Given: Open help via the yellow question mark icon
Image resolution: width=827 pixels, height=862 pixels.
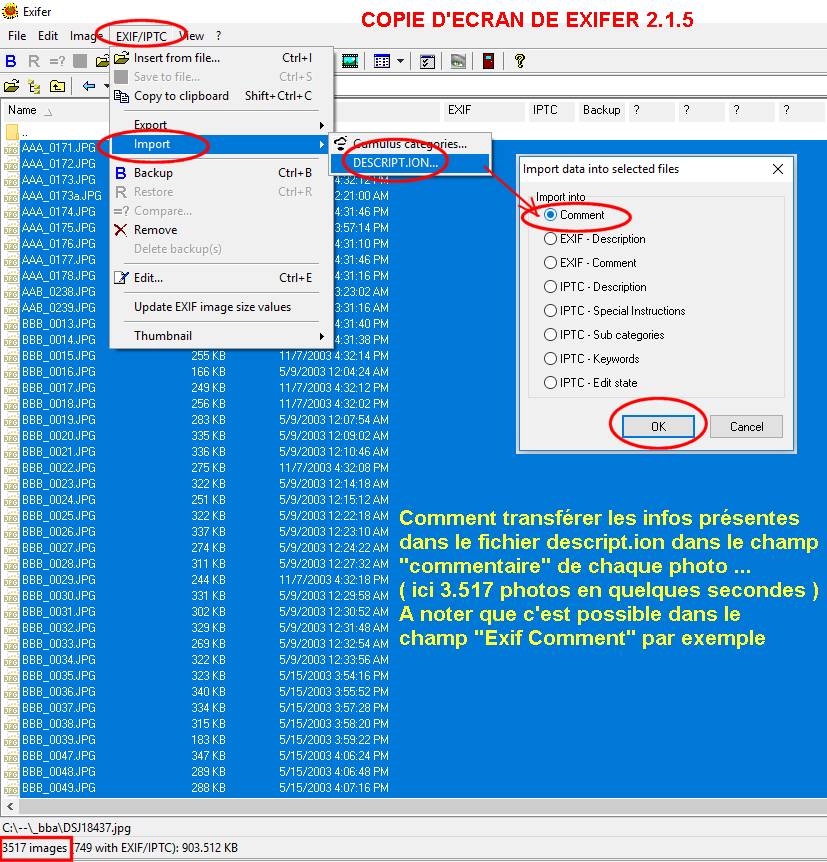Looking at the screenshot, I should 520,61.
